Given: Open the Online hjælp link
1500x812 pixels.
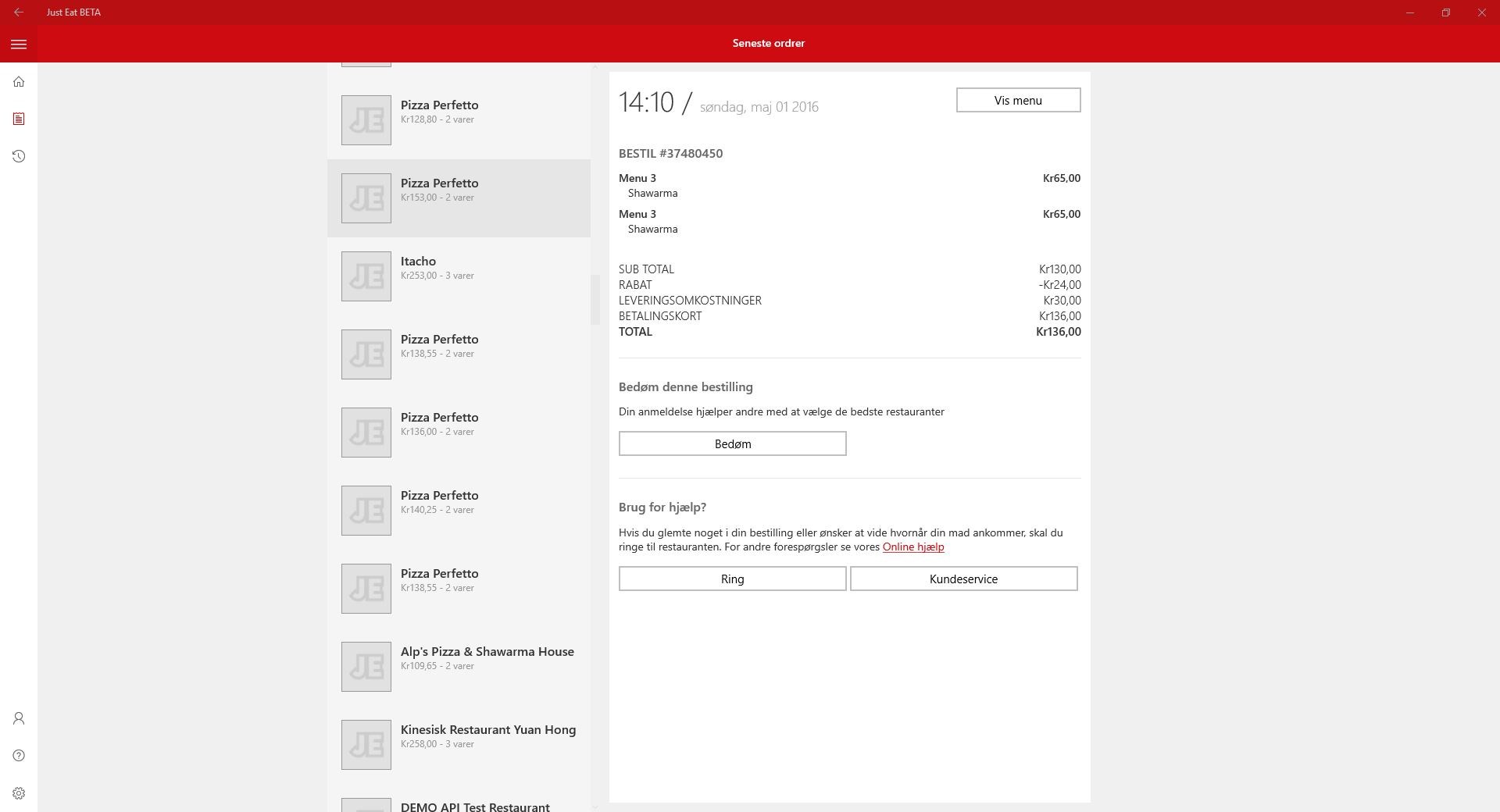Looking at the screenshot, I should point(913,547).
